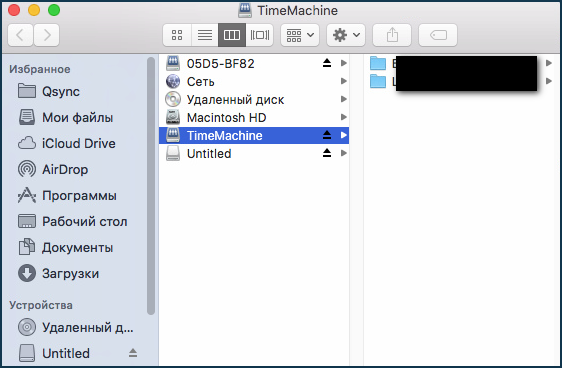This screenshot has height=368, width=562.
Task: Click the Qsync folder icon
Action: (27, 91)
